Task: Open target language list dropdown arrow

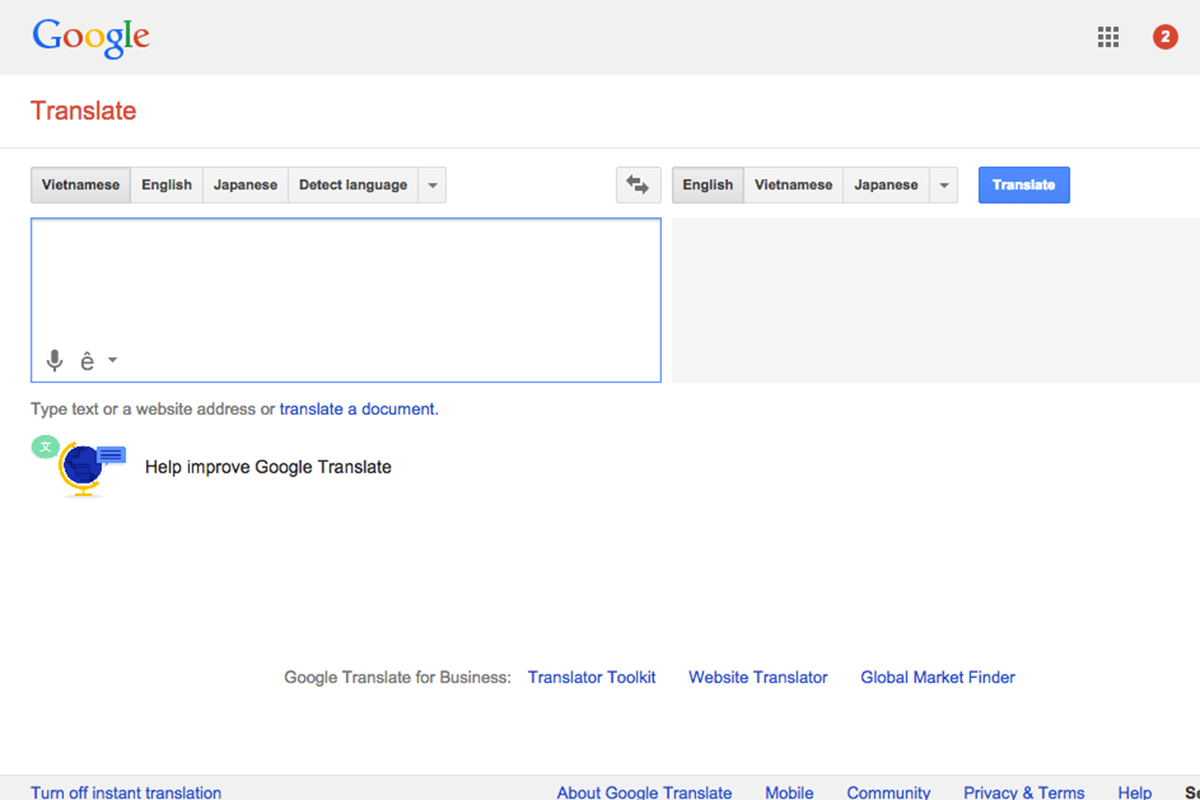Action: click(x=944, y=185)
